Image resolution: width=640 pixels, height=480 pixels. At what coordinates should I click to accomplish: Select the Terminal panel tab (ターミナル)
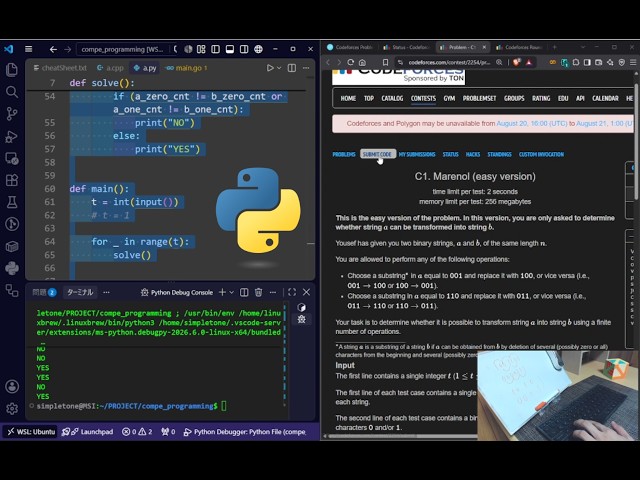coord(80,292)
